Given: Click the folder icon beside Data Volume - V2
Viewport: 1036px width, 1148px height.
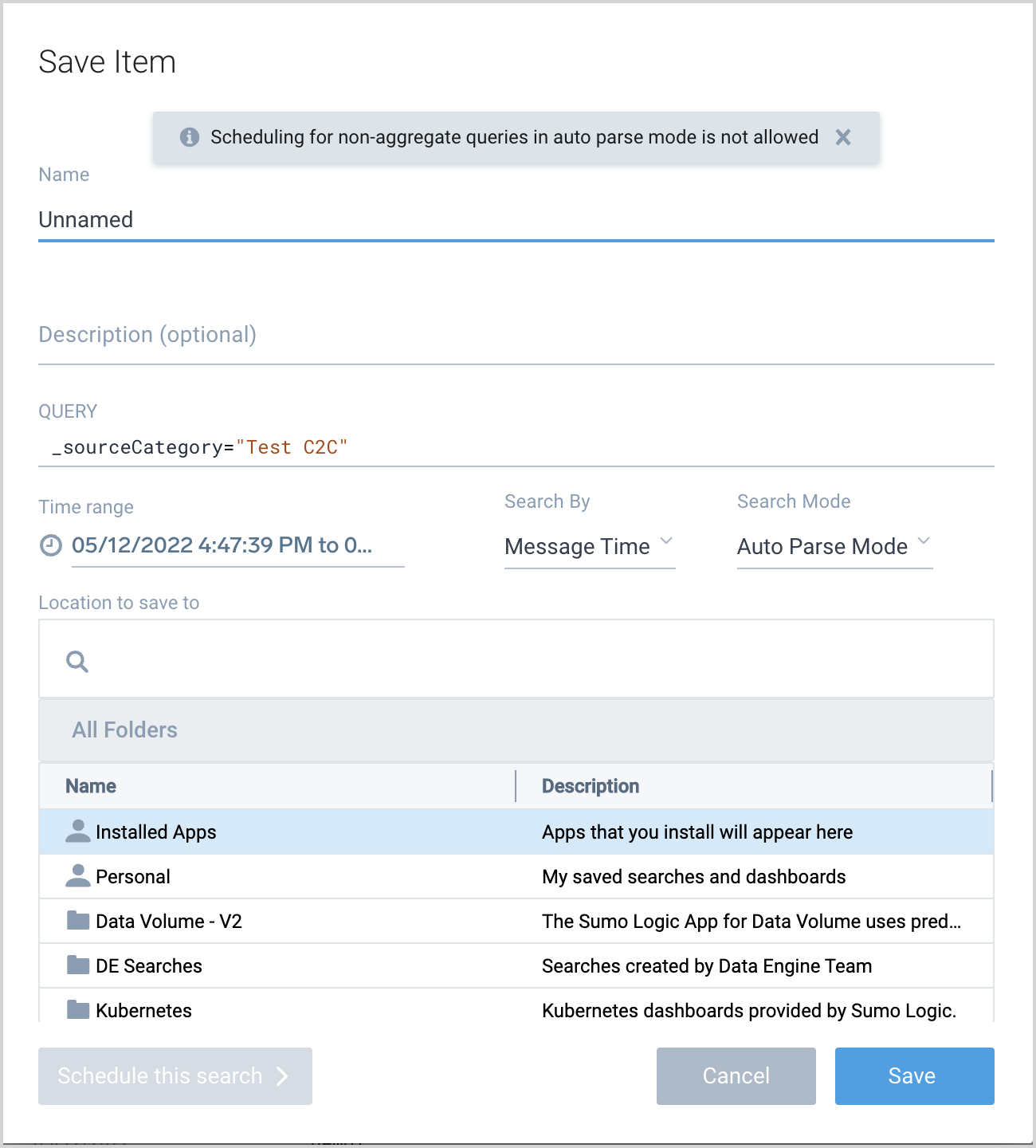Looking at the screenshot, I should [x=77, y=919].
